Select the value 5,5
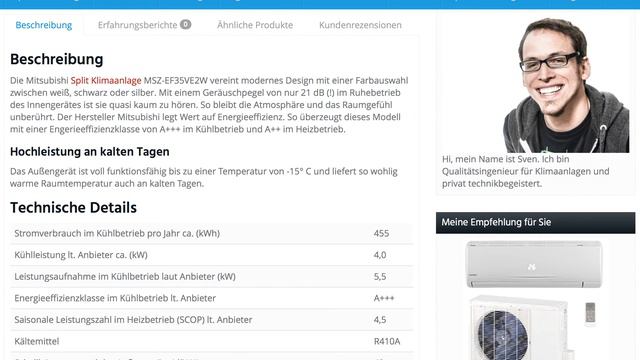This screenshot has height=360, width=640. pyautogui.click(x=380, y=277)
